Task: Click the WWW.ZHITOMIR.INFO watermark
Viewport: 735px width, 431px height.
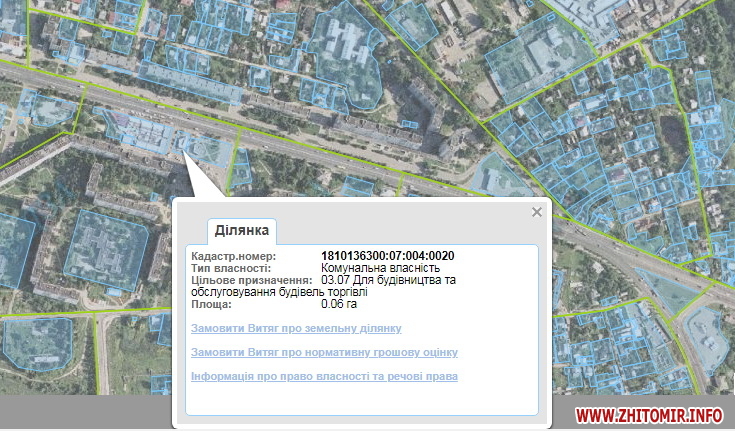Action: [649, 414]
